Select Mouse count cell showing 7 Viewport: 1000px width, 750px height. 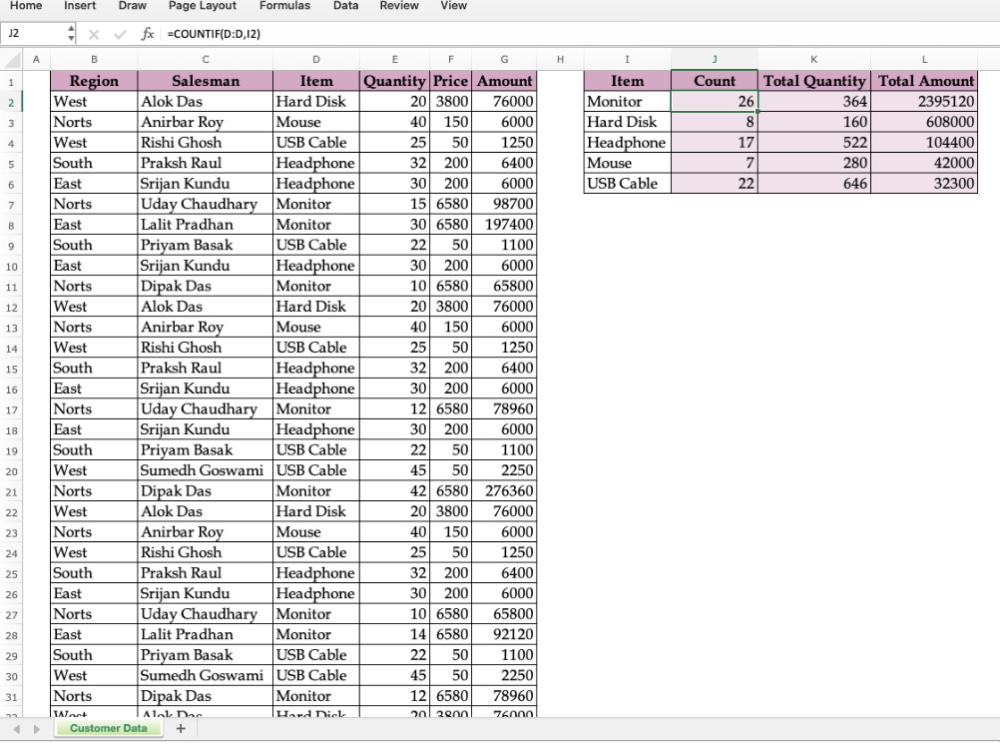(714, 163)
